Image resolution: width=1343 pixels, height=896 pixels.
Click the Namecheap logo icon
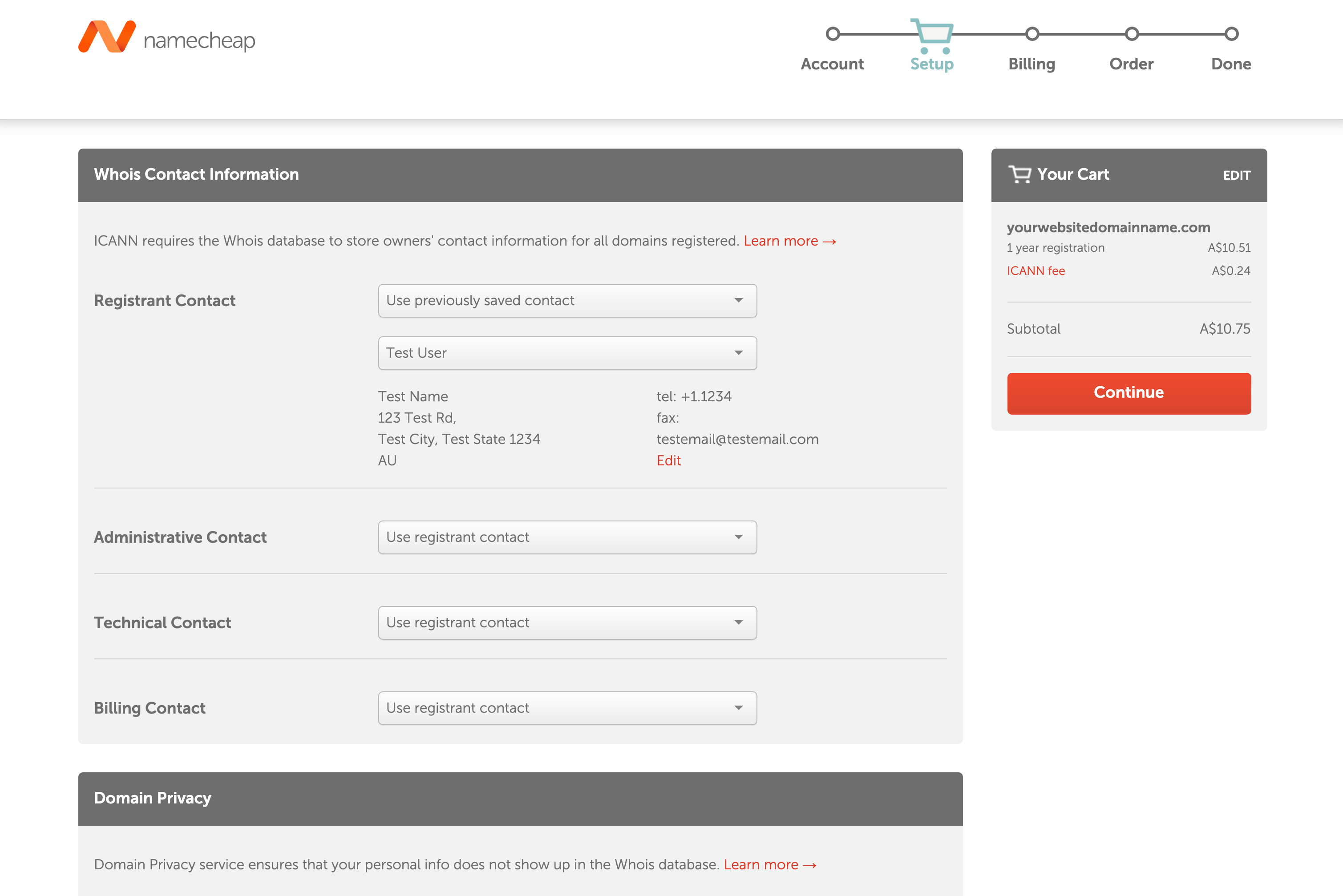107,36
